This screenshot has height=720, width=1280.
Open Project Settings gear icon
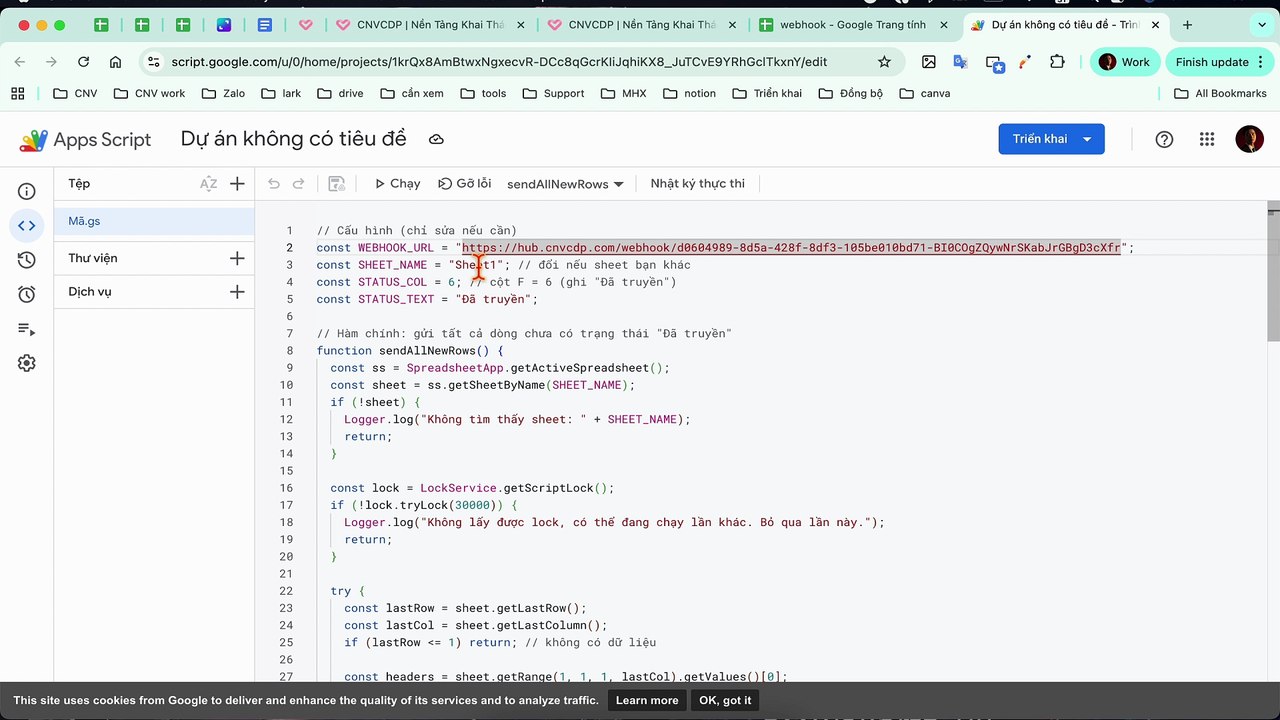tap(27, 363)
